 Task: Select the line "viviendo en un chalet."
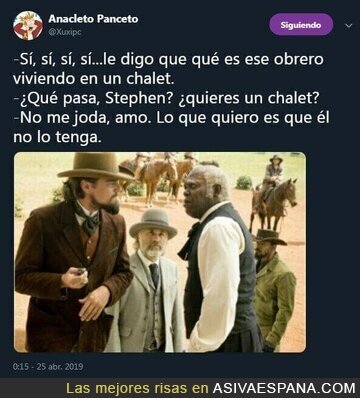[94, 79]
